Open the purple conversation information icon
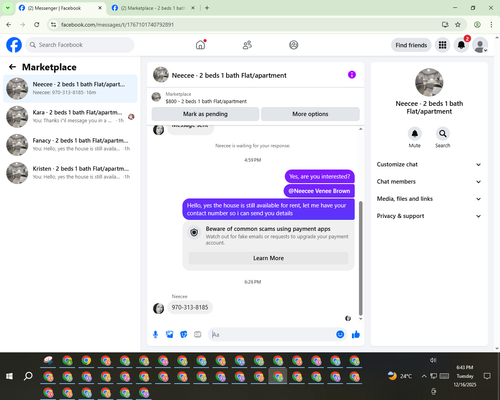Screen dimensions: 500x400 (352, 75)
